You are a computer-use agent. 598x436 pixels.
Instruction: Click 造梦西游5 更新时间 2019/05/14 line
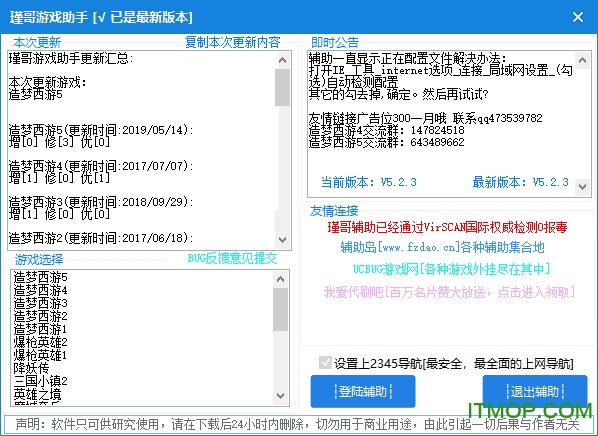click(x=101, y=130)
